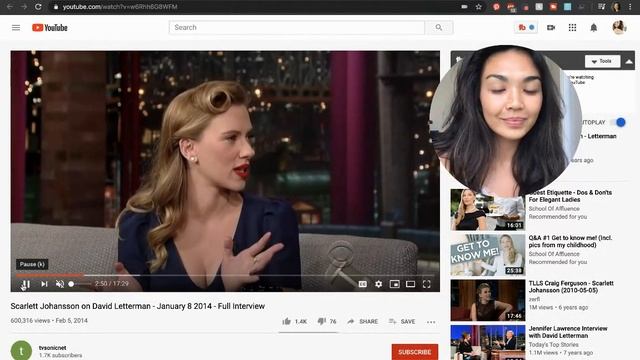Viewport: 640px width, 360px height.
Task: Toggle the Autoplay switch
Action: 618,122
